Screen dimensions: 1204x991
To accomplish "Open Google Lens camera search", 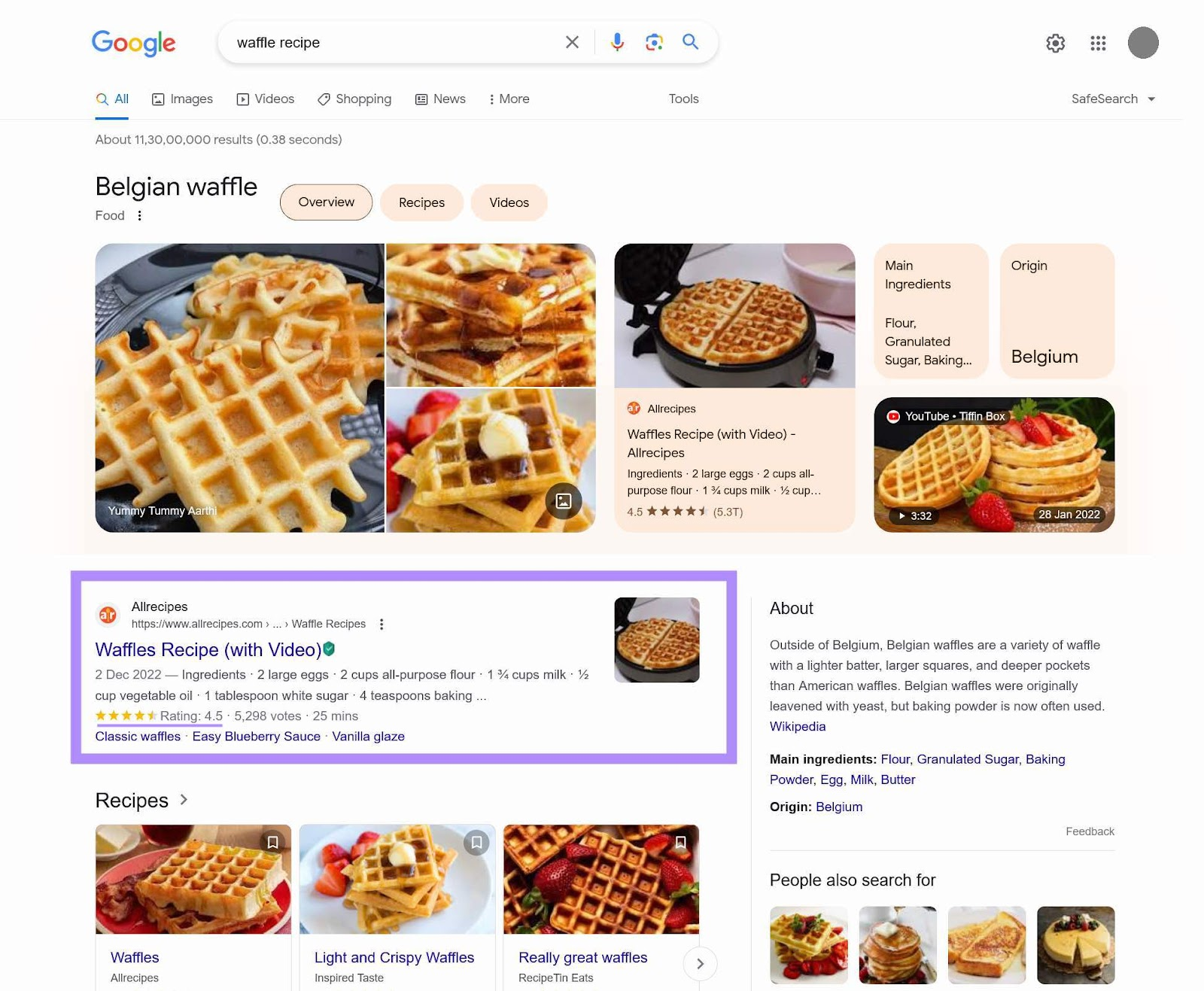I will pyautogui.click(x=653, y=42).
